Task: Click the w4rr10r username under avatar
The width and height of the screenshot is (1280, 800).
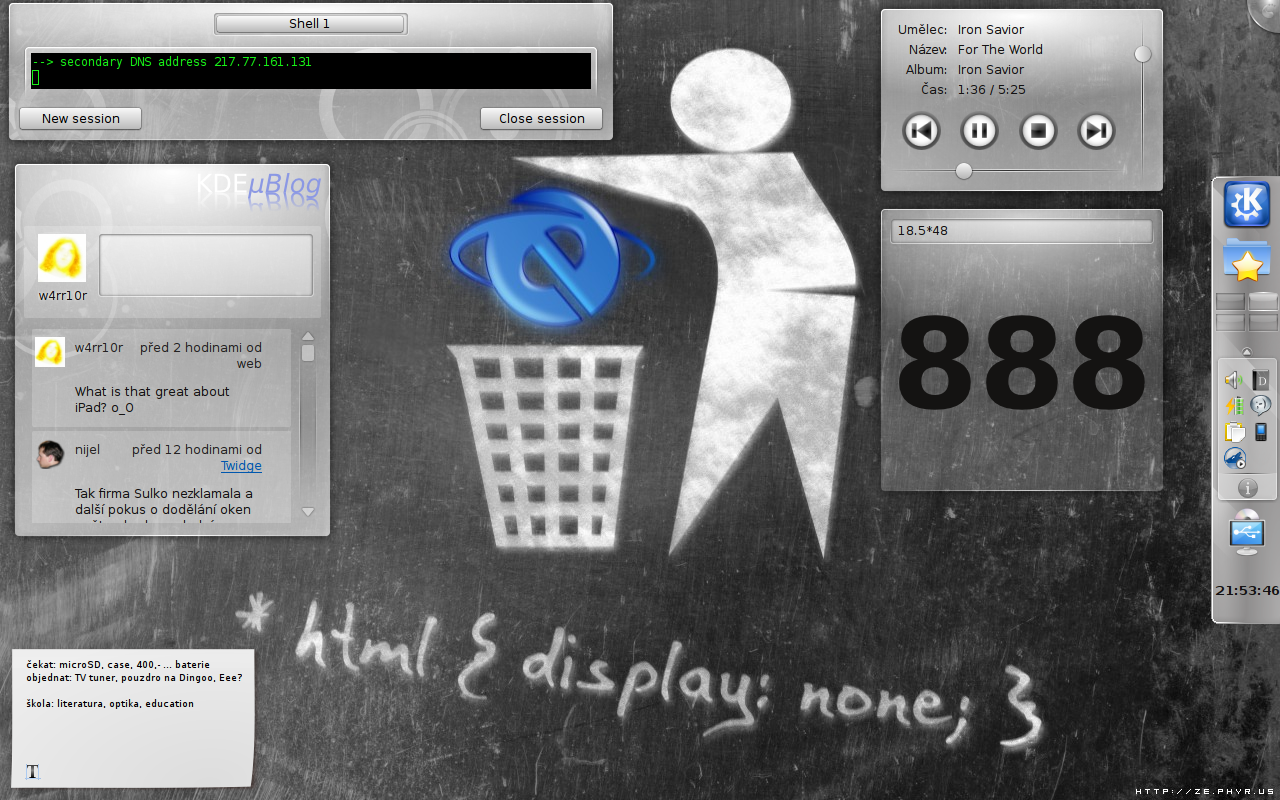Action: click(x=63, y=295)
